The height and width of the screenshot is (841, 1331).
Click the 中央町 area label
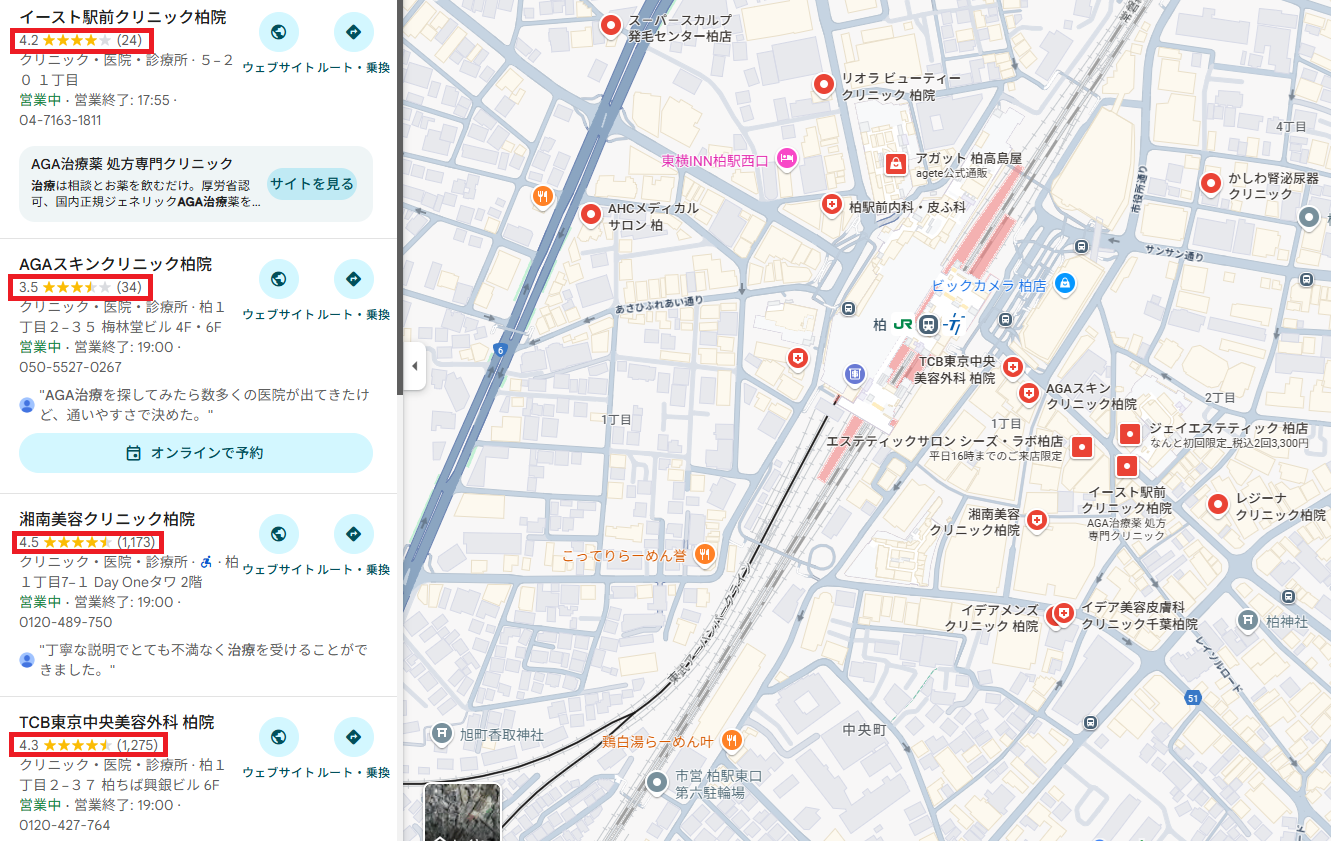tap(865, 729)
